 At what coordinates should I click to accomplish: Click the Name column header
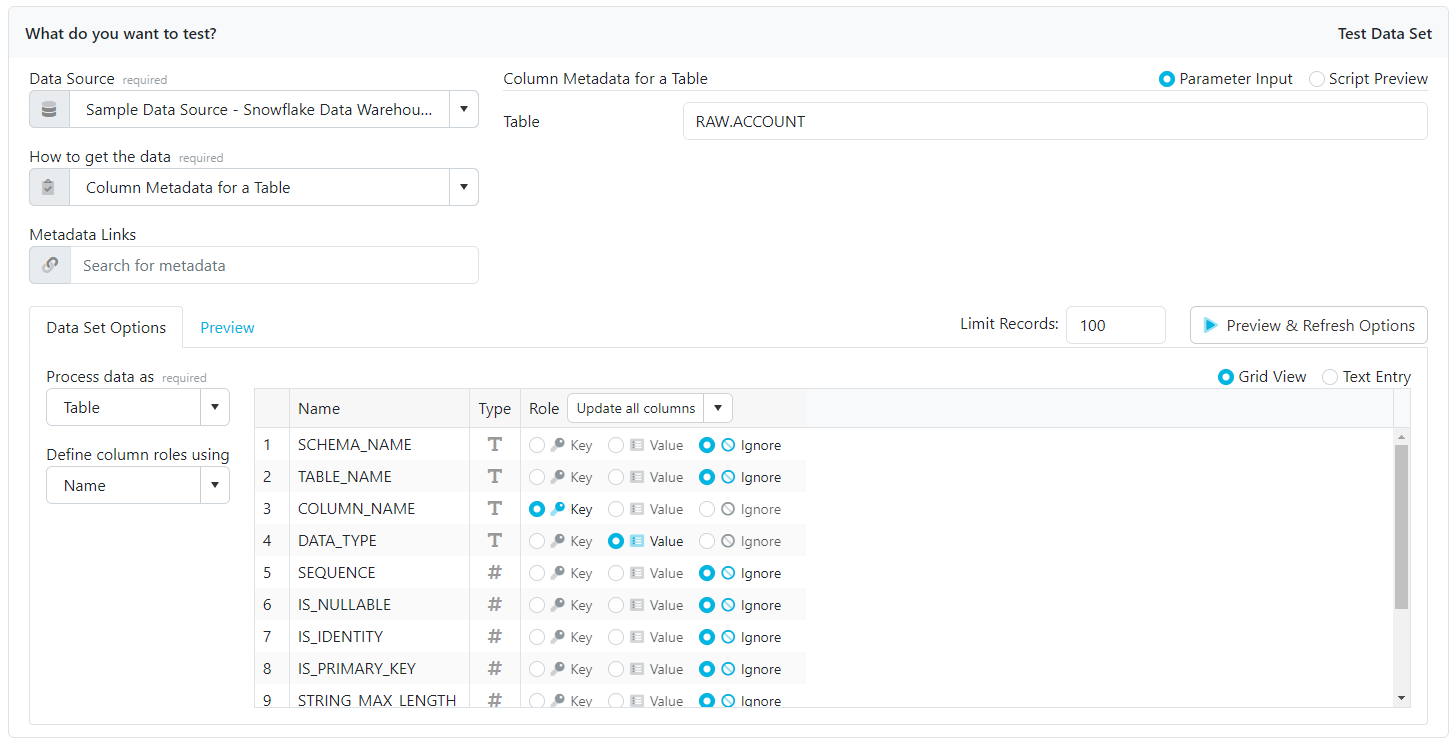[379, 408]
